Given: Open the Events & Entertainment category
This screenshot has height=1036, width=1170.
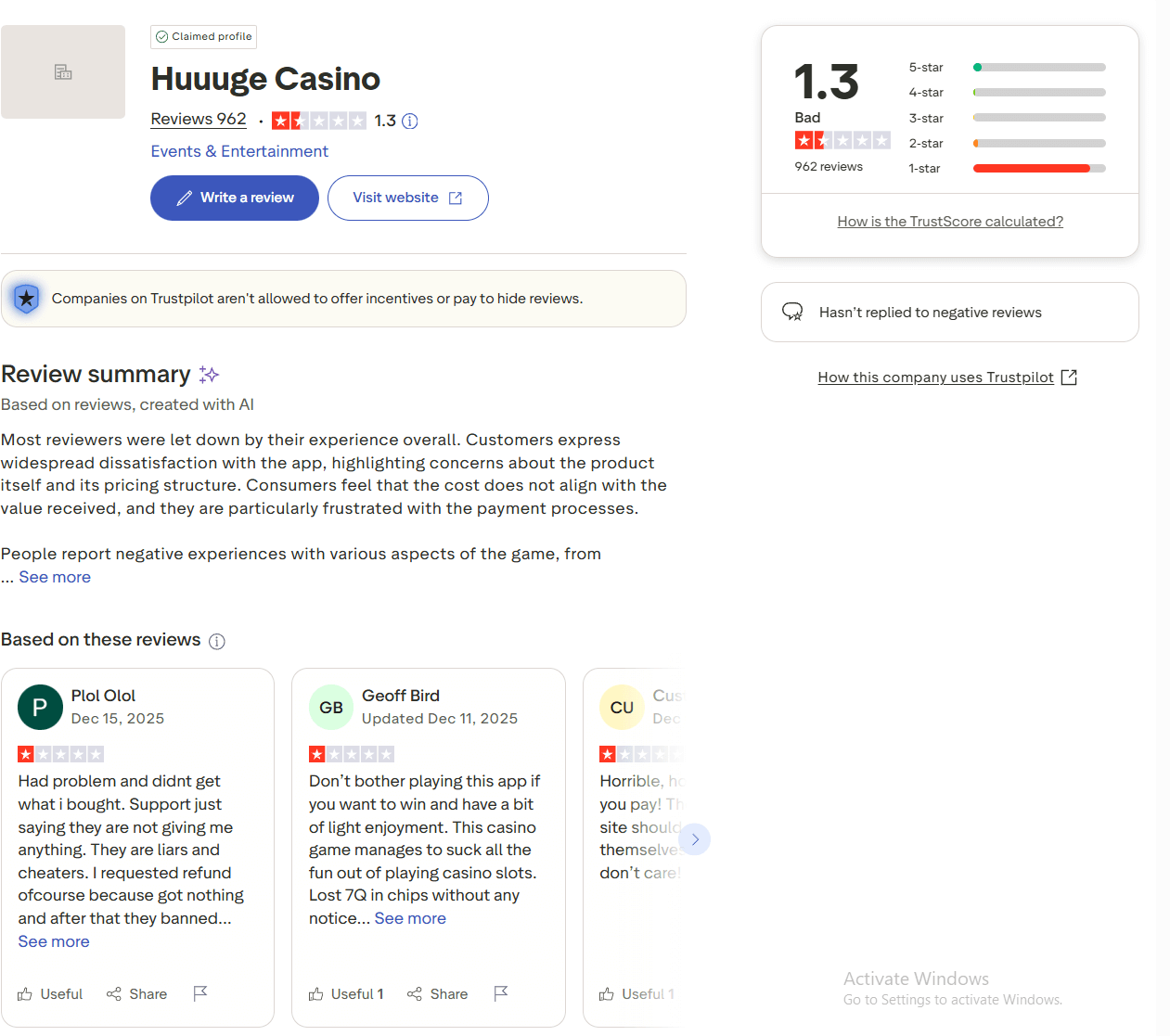Looking at the screenshot, I should point(239,151).
